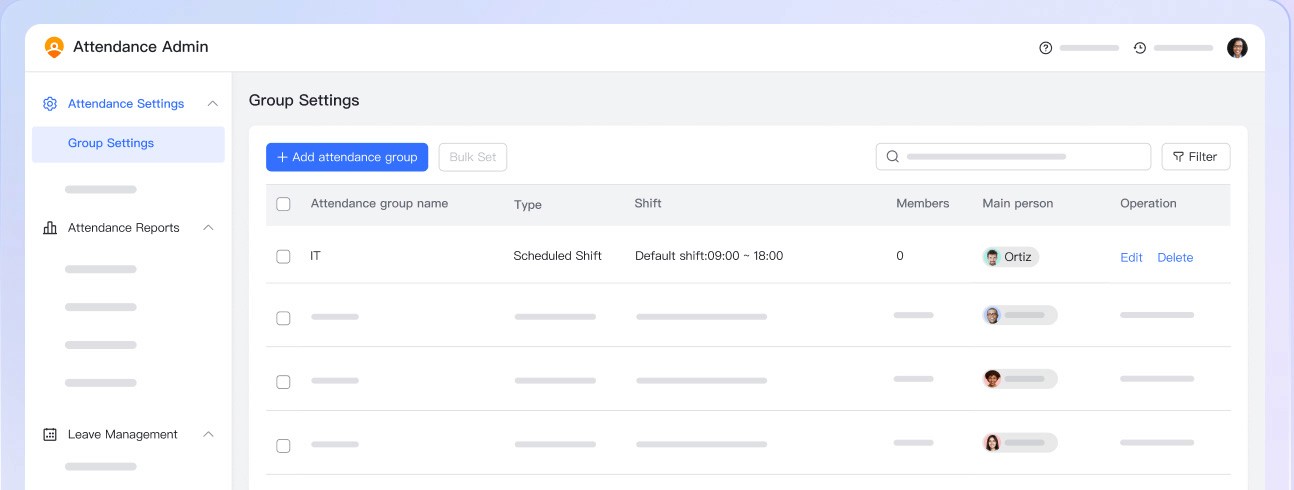Check the checkbox below the IT row
Screen dimensions: 1294x490
283,318
